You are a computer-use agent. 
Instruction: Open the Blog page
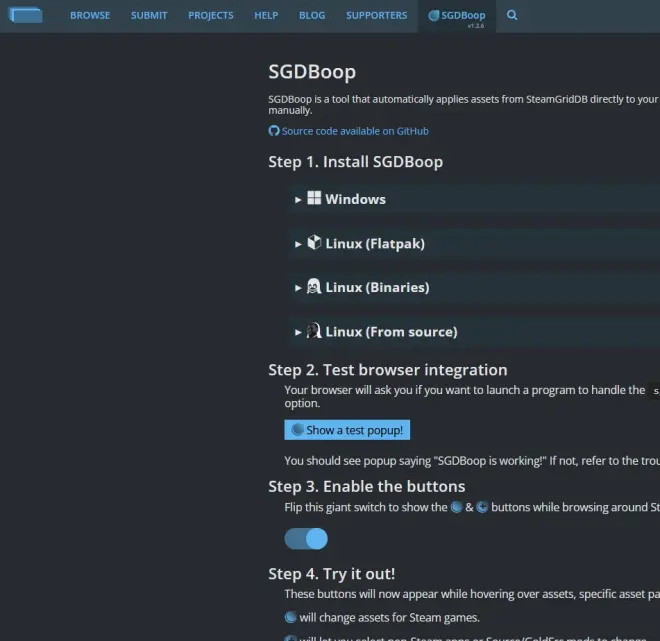click(x=312, y=16)
